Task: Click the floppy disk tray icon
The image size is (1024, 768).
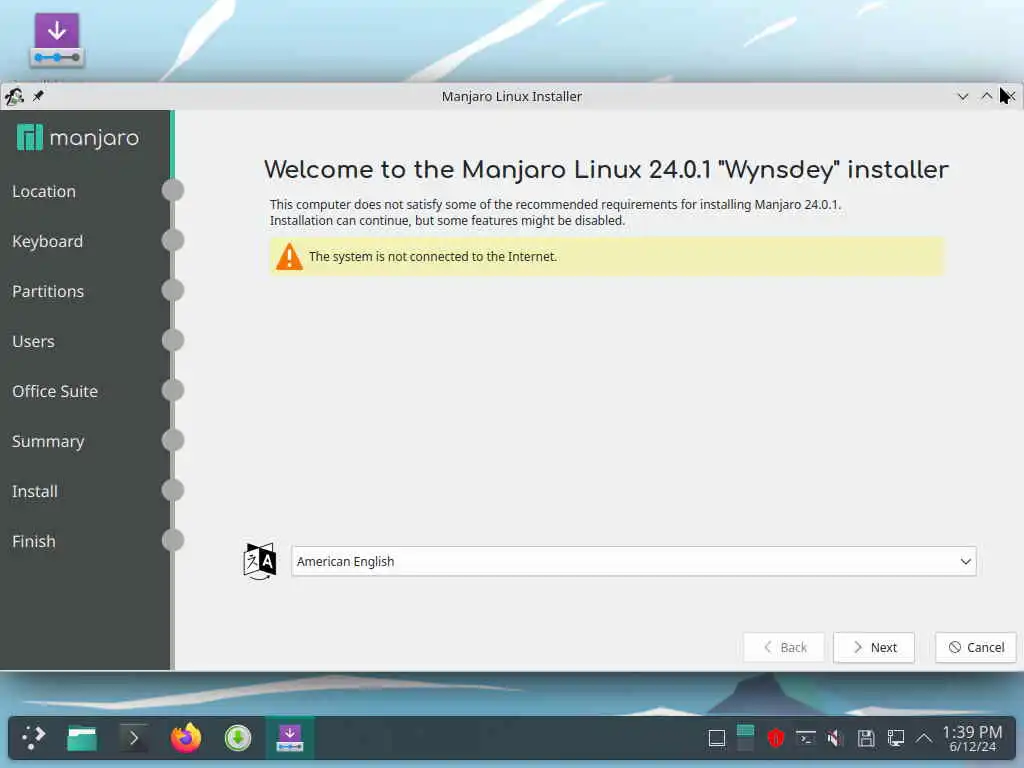Action: point(866,739)
